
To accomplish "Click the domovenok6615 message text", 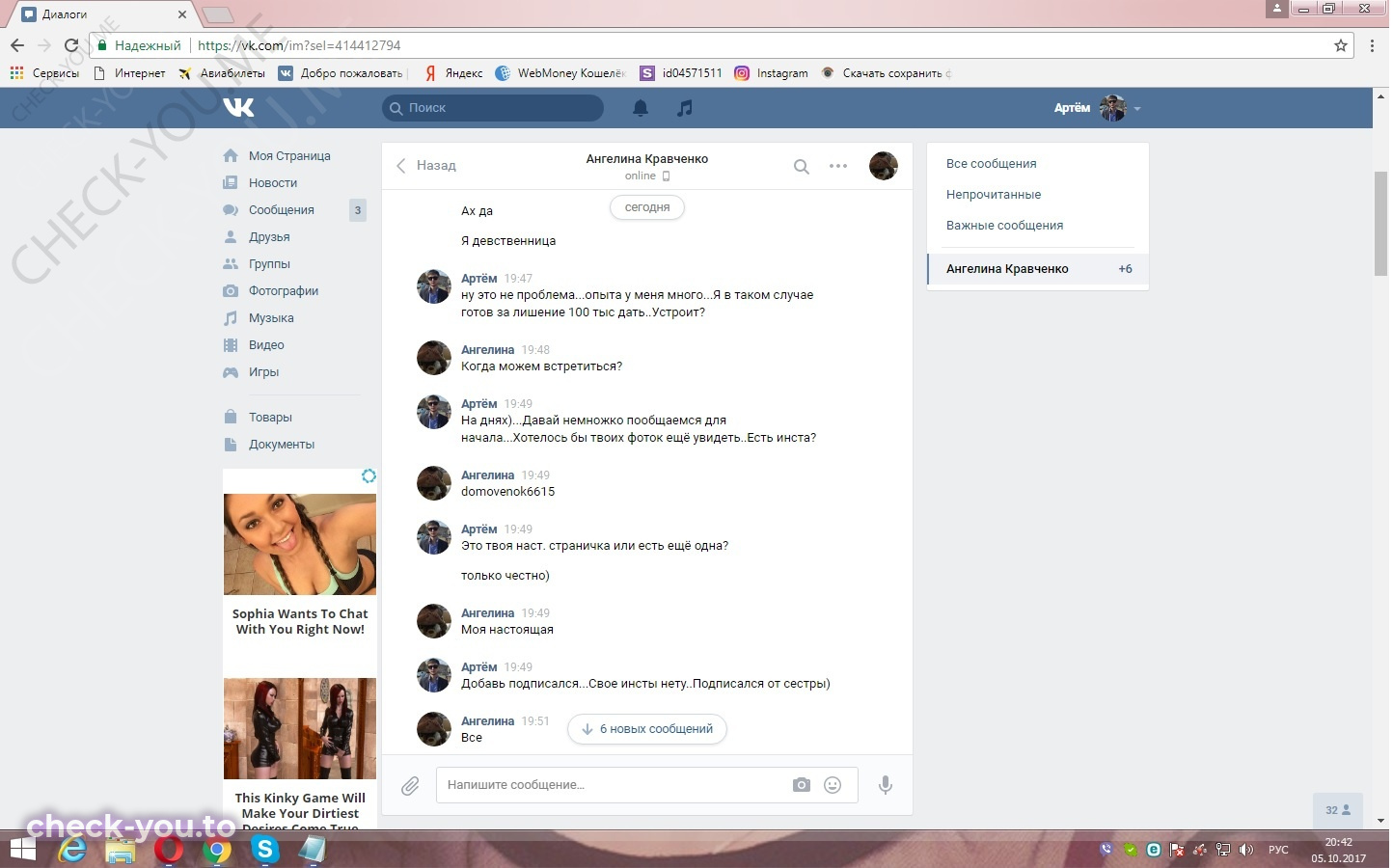I will click(x=508, y=492).
